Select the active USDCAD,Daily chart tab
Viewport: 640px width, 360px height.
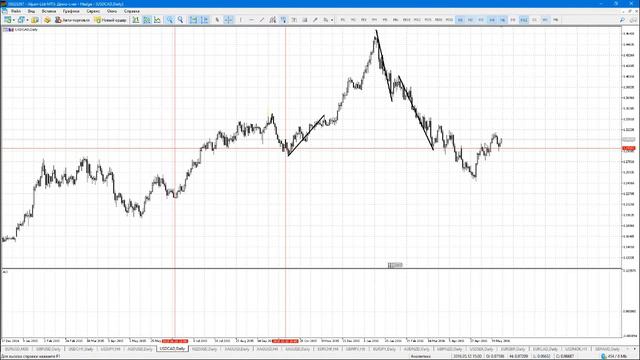(173, 349)
